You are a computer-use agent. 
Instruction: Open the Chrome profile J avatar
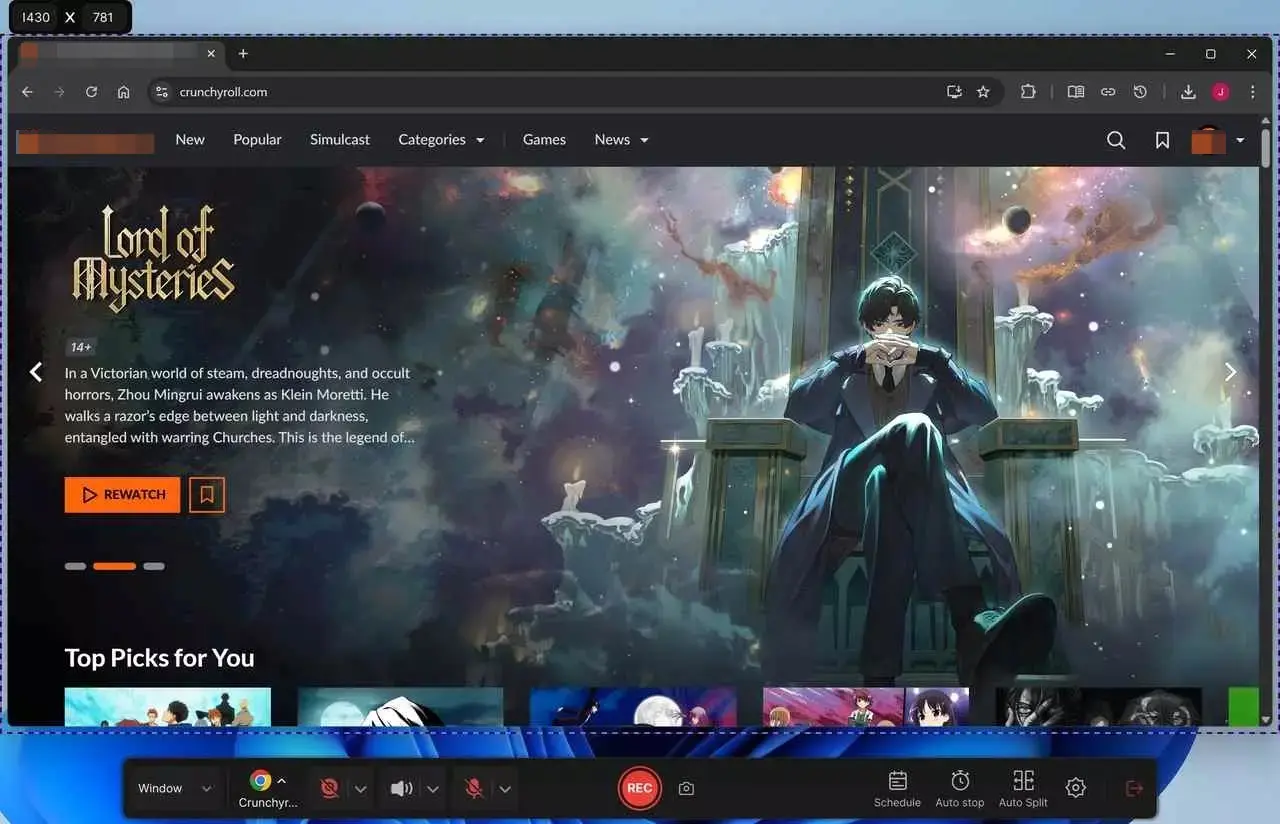[1220, 92]
